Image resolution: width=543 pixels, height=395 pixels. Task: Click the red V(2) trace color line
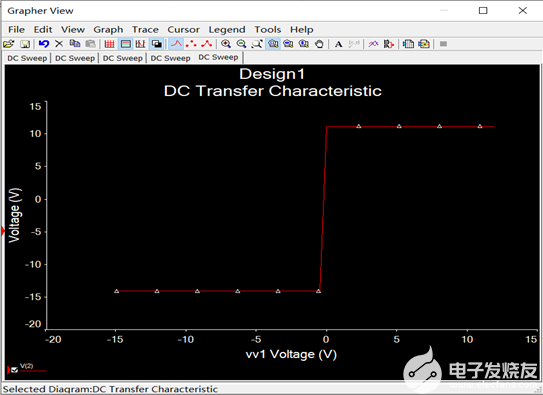[33, 371]
